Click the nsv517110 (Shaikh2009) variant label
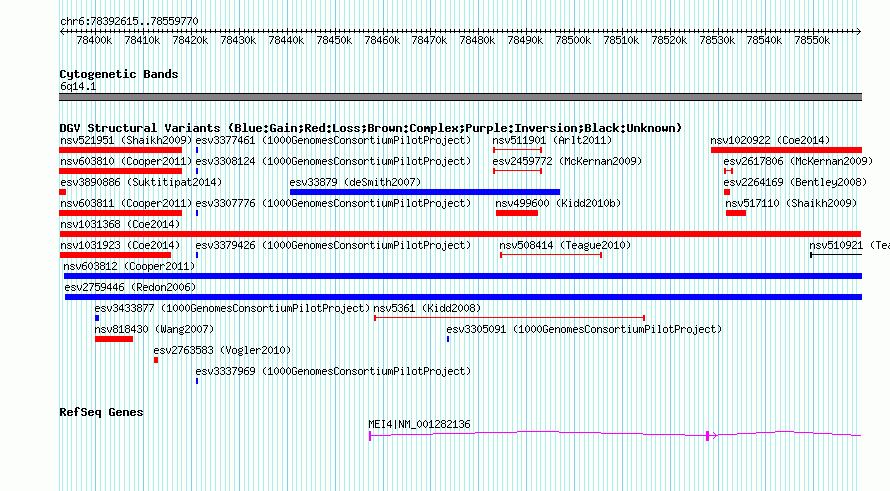This screenshot has width=890, height=491. pos(791,203)
